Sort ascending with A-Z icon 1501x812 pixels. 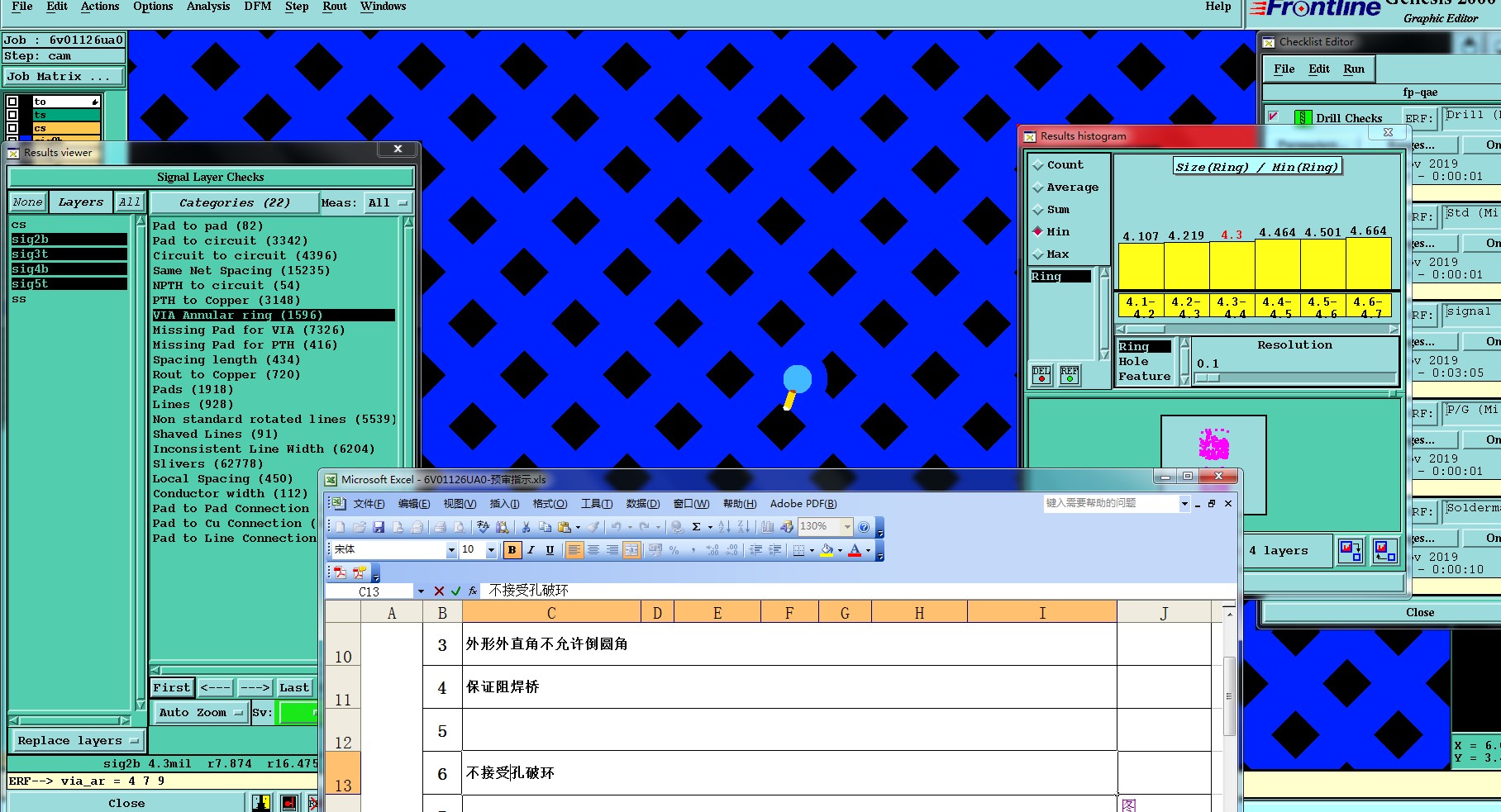(x=724, y=527)
